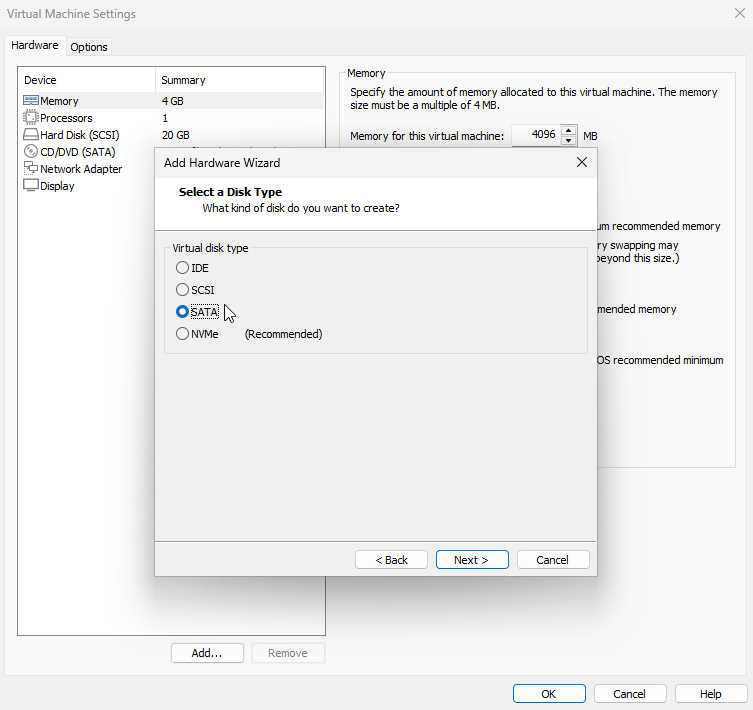Decrease memory with the down arrow

tap(569, 140)
